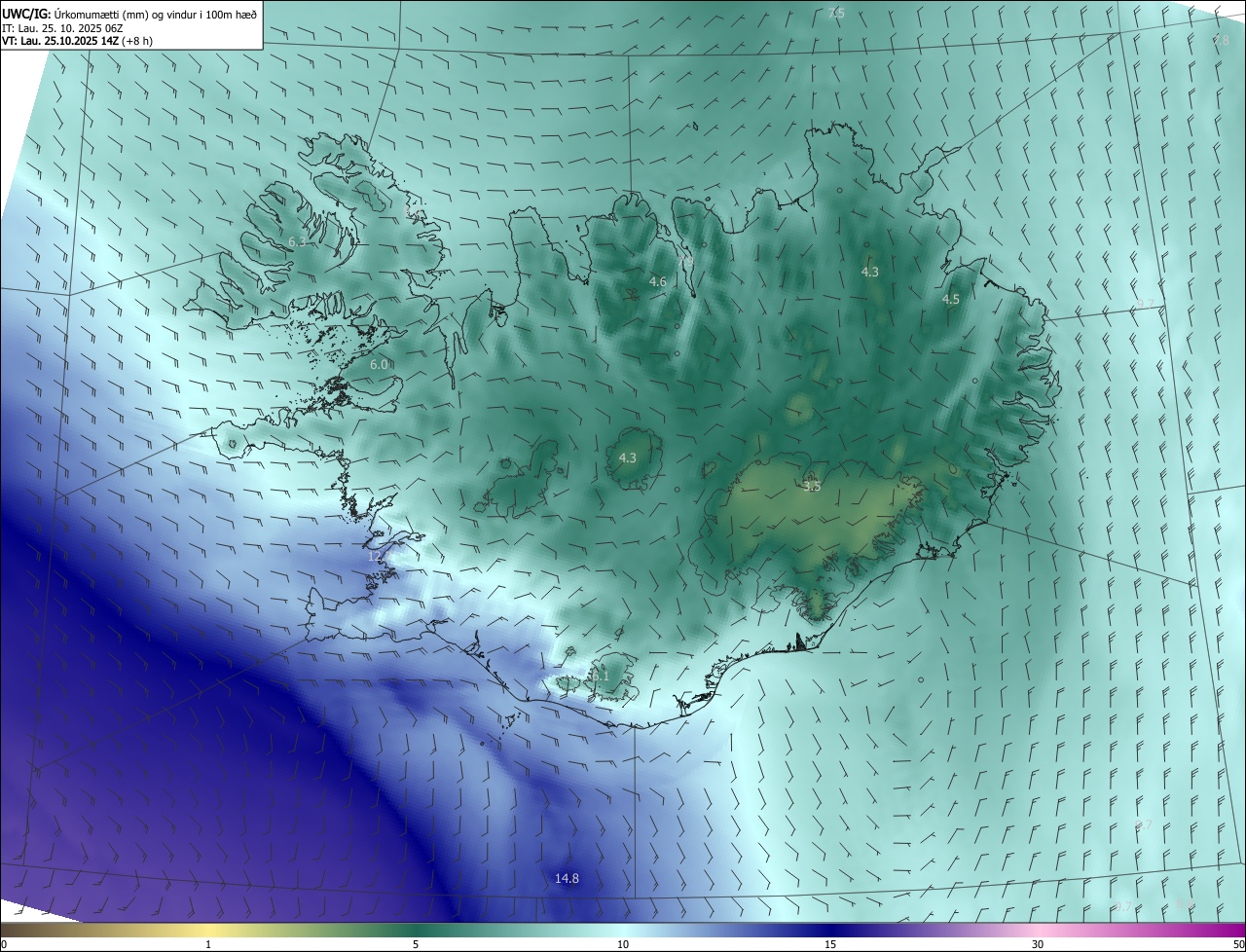1246x952 pixels.
Task: Click the map title 'Úrkomumætti (mm) og vindur í 100m hæð'
Action: 157,14
